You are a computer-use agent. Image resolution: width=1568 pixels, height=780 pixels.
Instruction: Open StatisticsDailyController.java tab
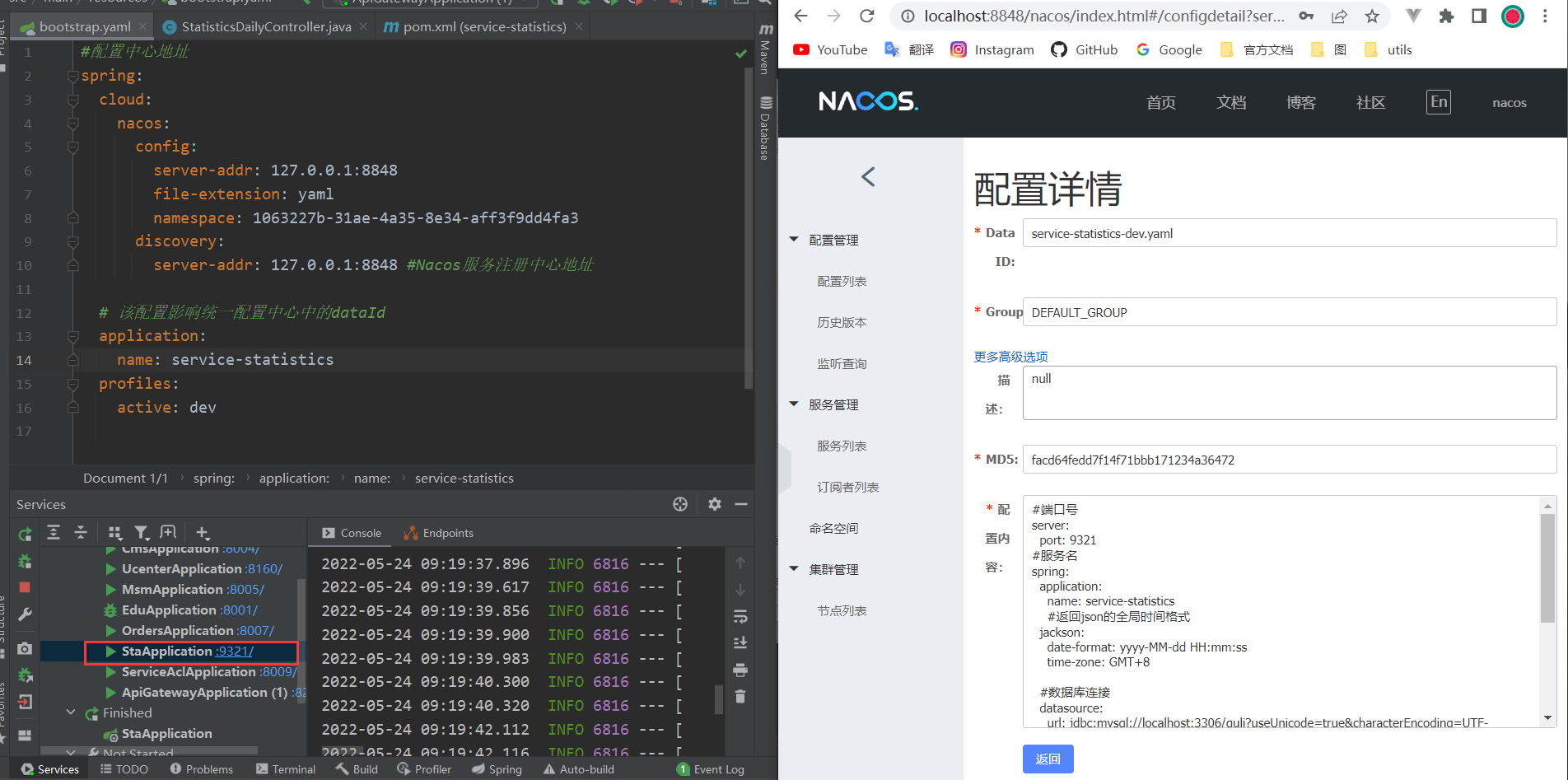266,27
